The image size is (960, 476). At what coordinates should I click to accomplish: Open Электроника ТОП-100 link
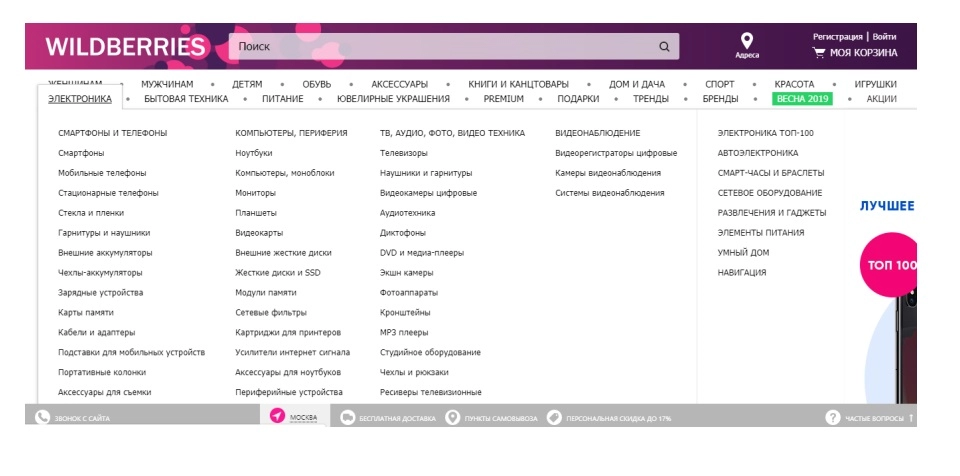[x=766, y=133]
